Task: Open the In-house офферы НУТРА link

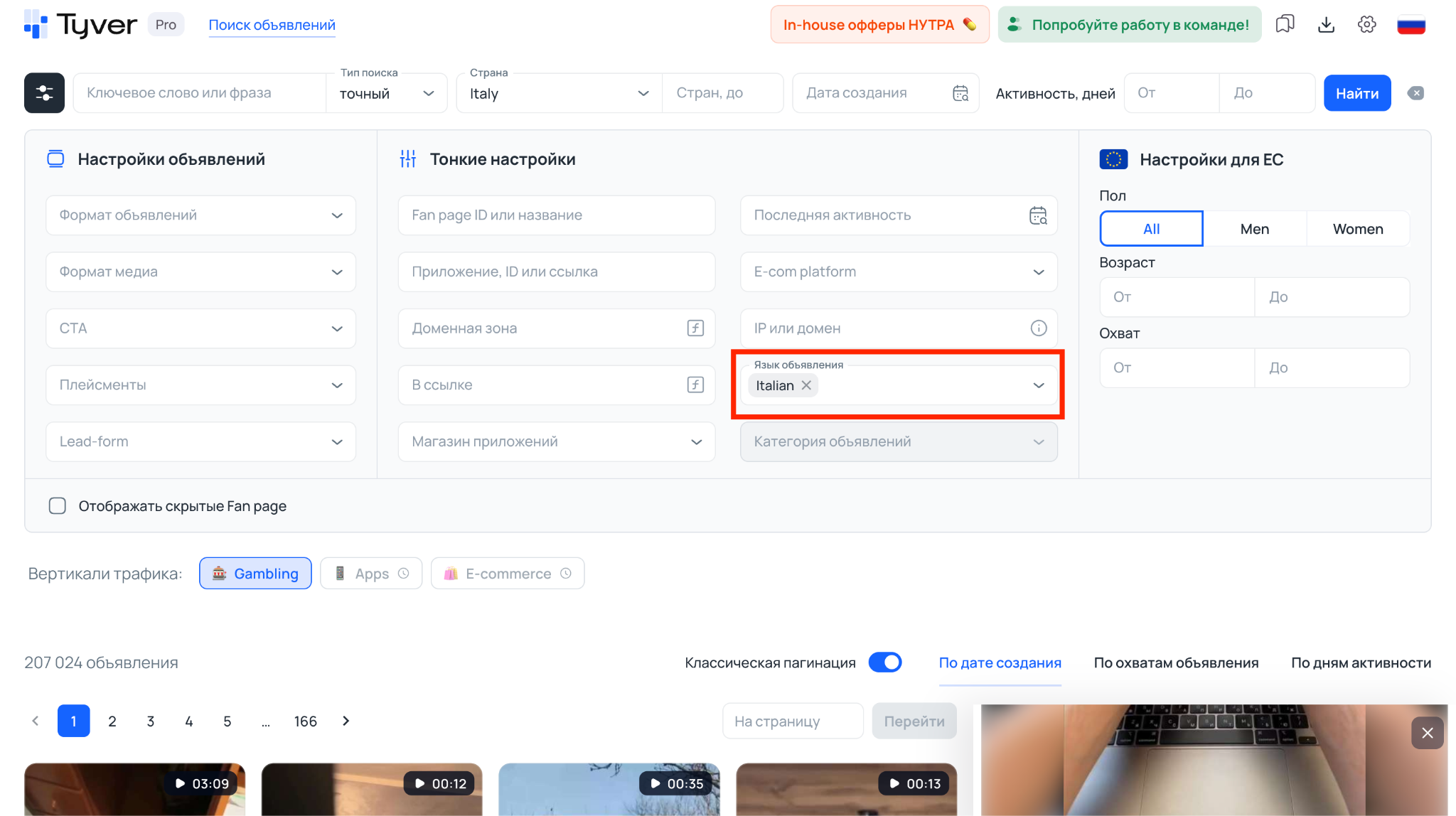Action: tap(879, 25)
